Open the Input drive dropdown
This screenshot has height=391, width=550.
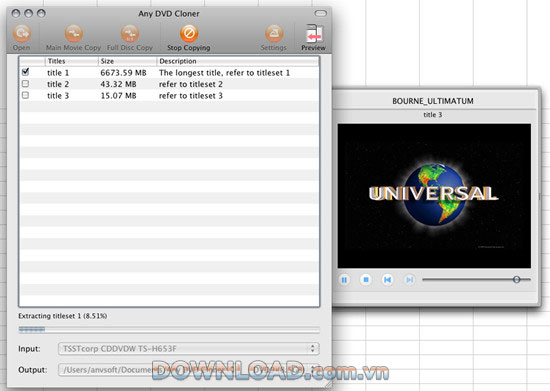[x=189, y=349]
